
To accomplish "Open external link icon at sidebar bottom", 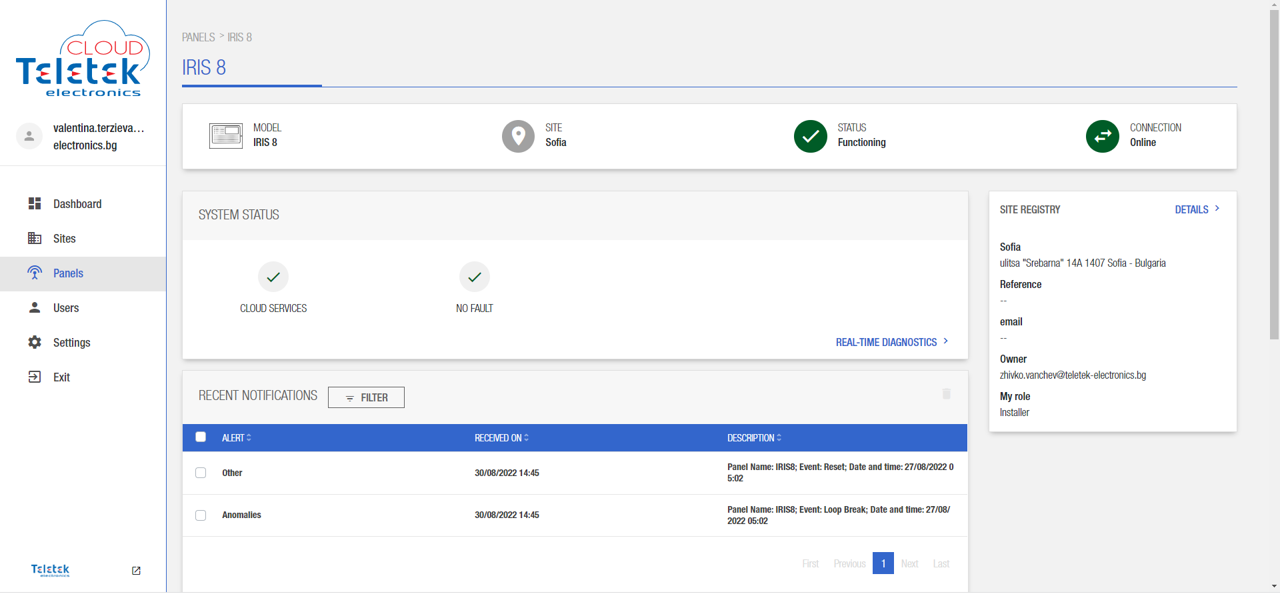I will click(136, 571).
